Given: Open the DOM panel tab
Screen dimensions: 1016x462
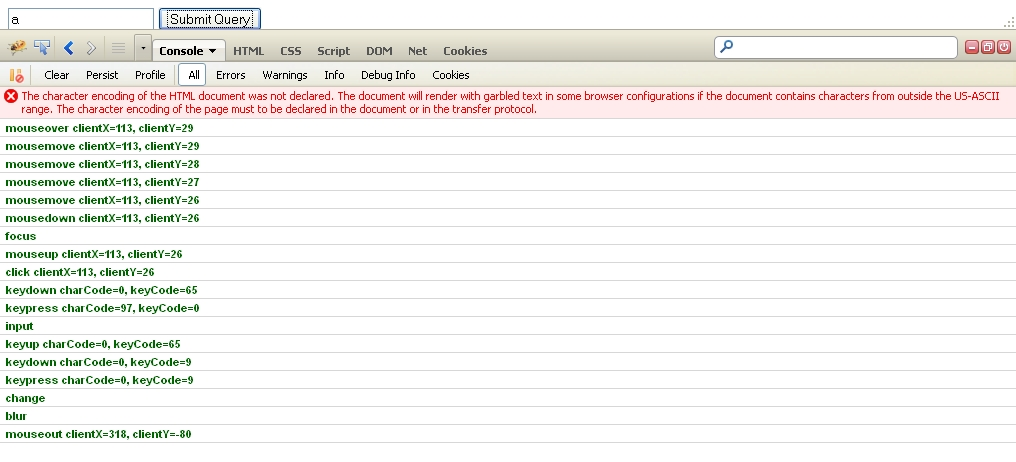Looking at the screenshot, I should (379, 51).
